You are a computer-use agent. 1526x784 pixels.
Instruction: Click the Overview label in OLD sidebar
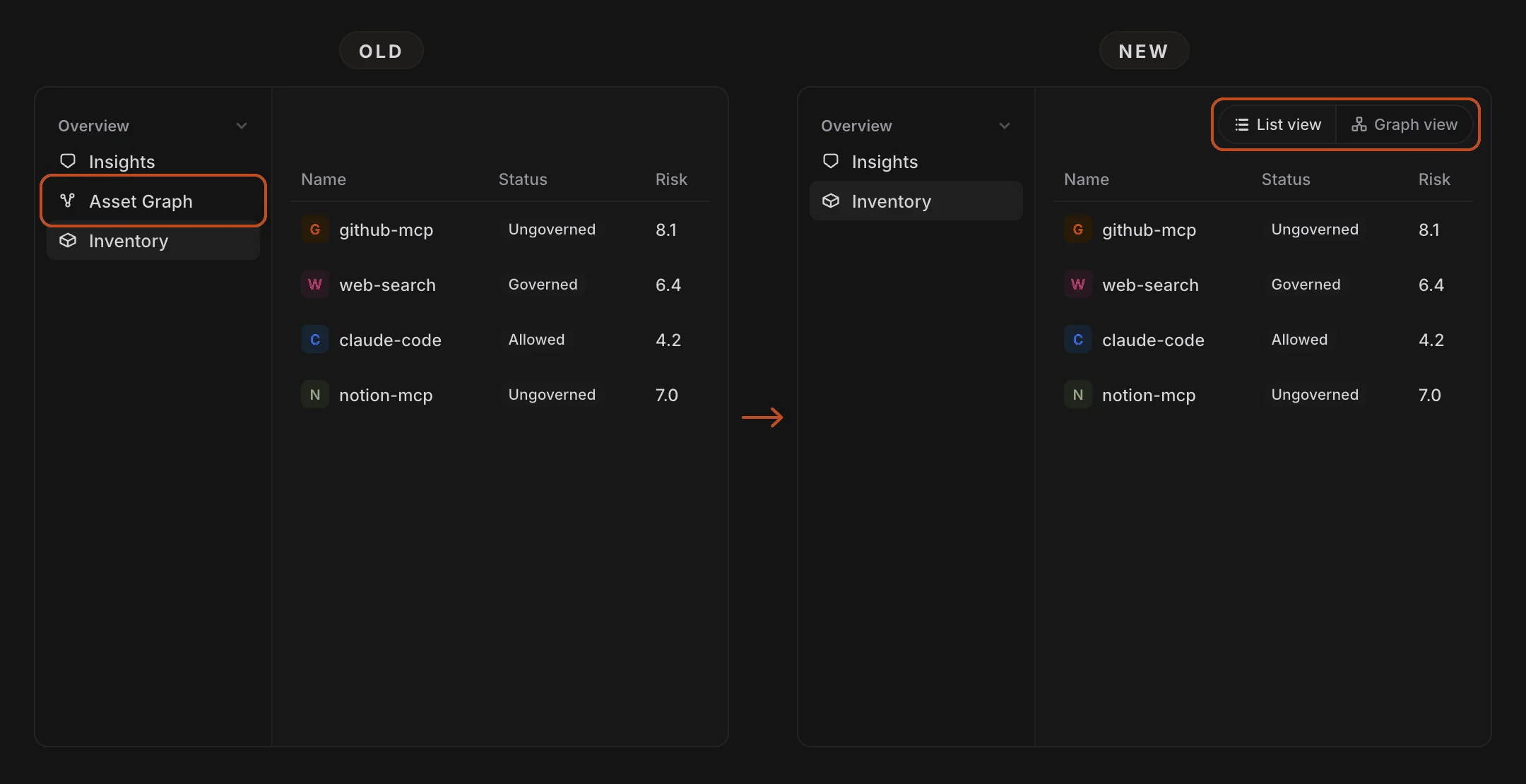93,126
